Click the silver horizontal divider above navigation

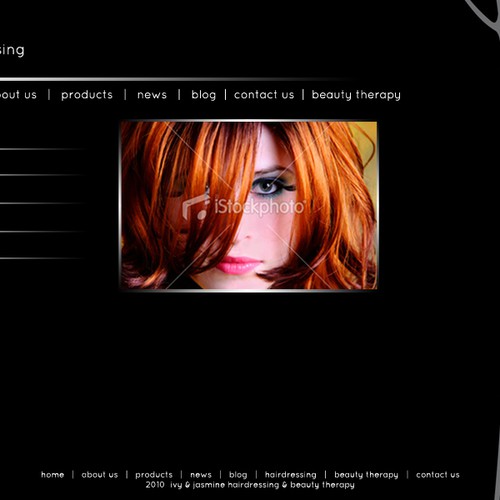pyautogui.click(x=177, y=79)
